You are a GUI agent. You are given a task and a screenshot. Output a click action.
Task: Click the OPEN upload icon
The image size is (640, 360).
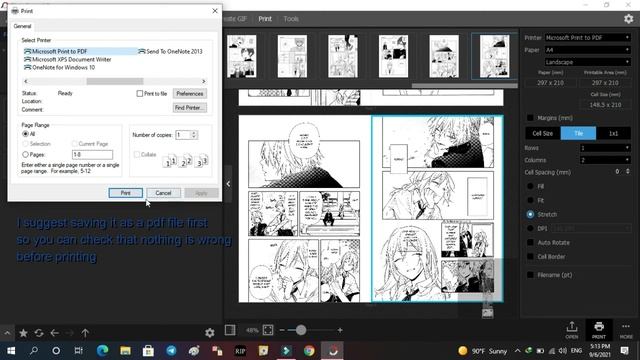[572, 330]
